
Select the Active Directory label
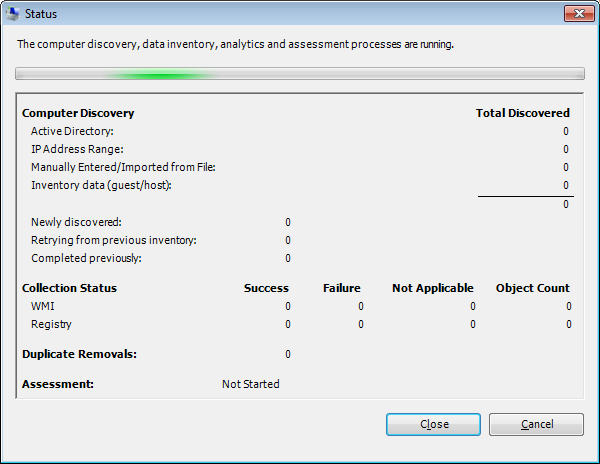click(x=72, y=131)
